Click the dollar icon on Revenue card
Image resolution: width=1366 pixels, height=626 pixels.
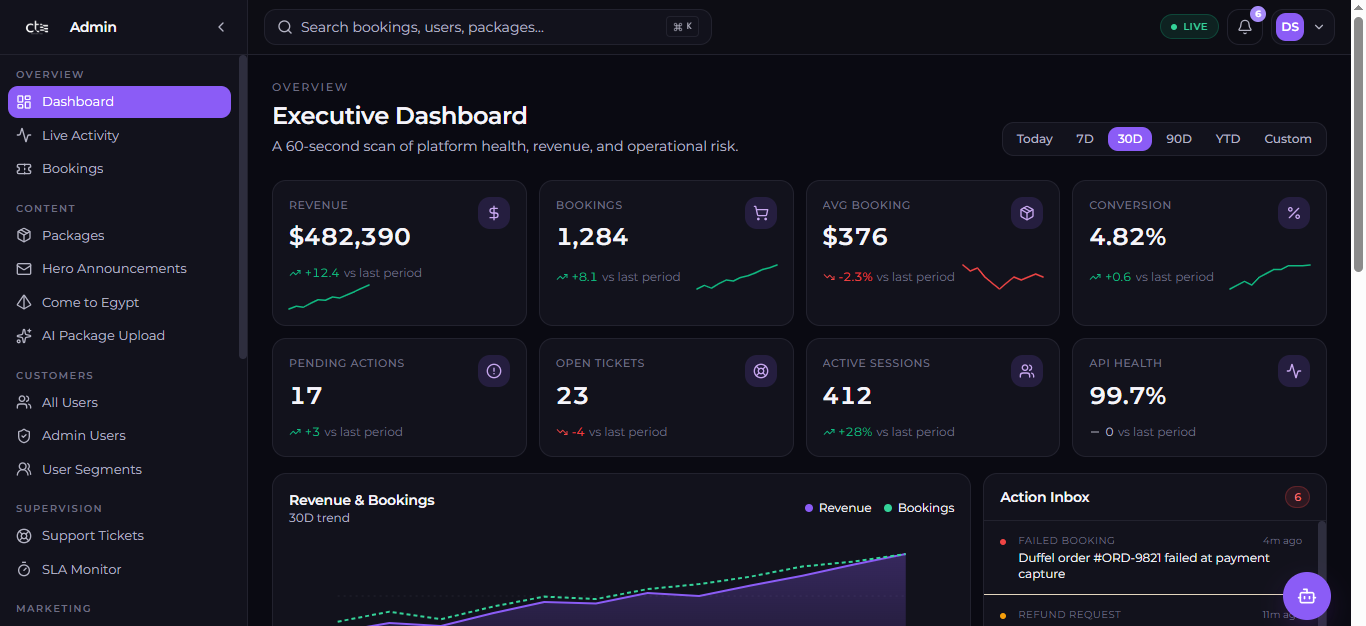pos(494,213)
